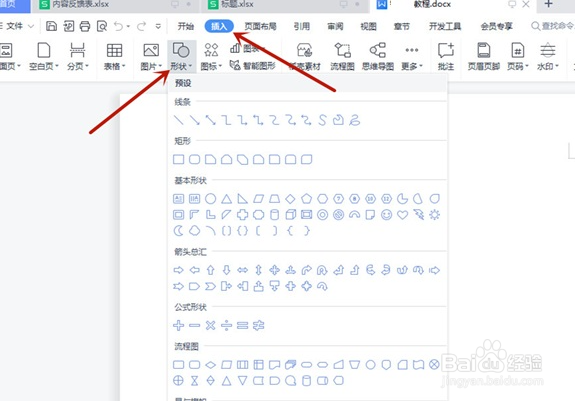575x401 pixels.
Task: Select the plus sign in 公式形状
Action: point(178,325)
